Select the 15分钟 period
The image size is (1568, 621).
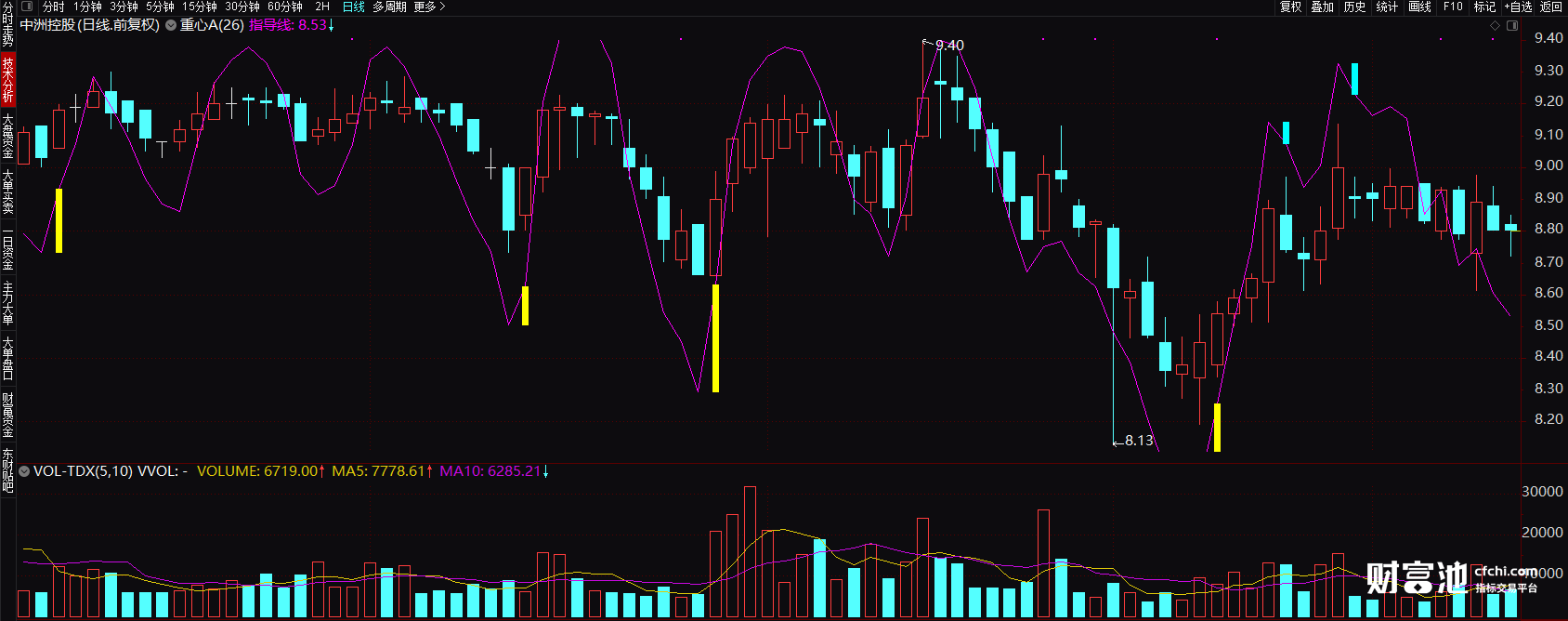click(199, 7)
